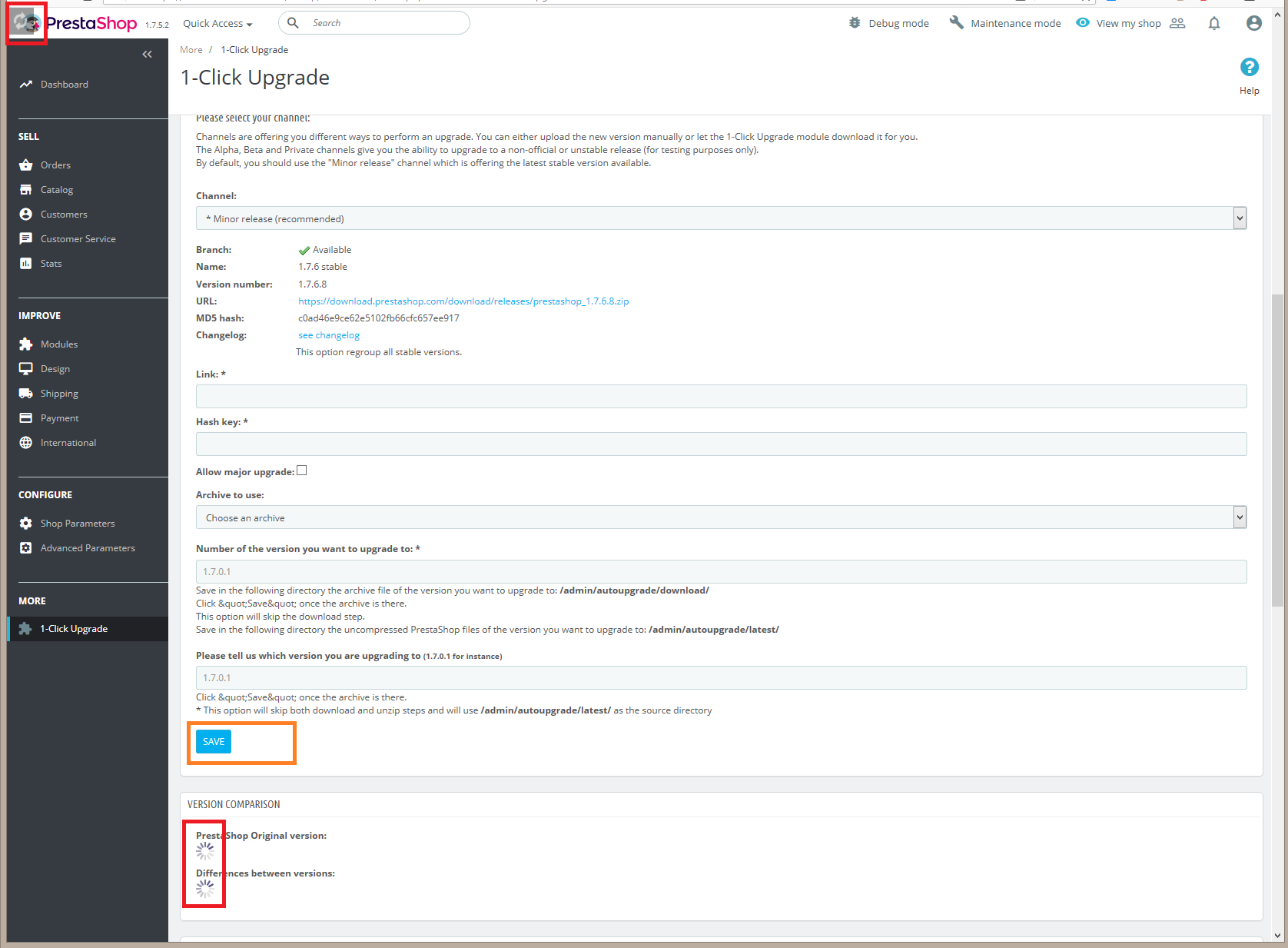This screenshot has width=1288, height=948.
Task: Click the Customer Service chat icon
Action: point(26,239)
